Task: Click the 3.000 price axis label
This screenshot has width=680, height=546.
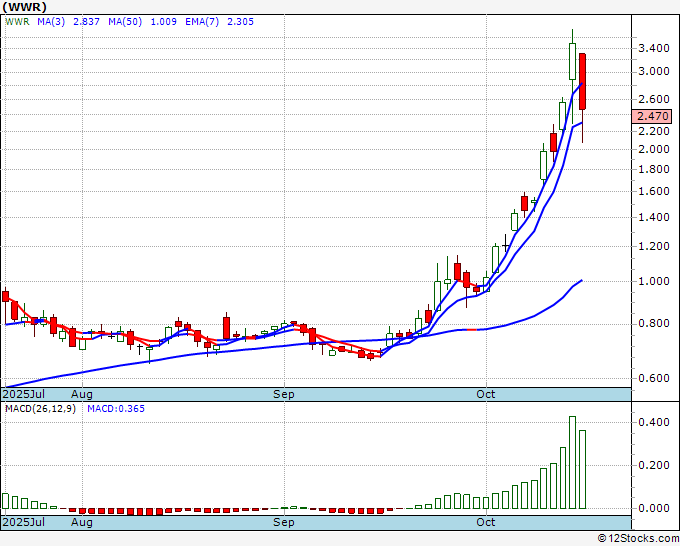Action: pyautogui.click(x=654, y=72)
